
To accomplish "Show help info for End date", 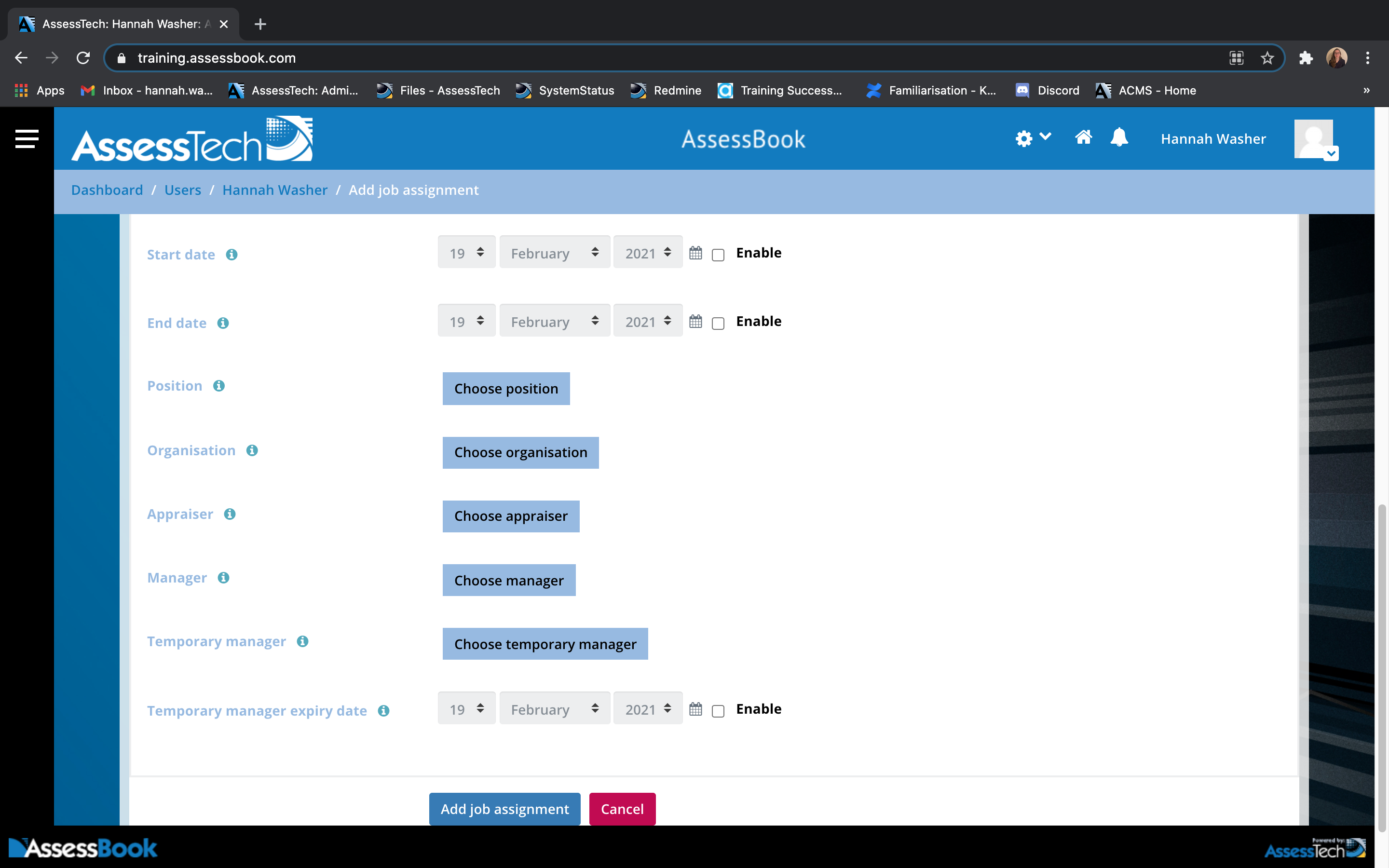I will click(223, 323).
